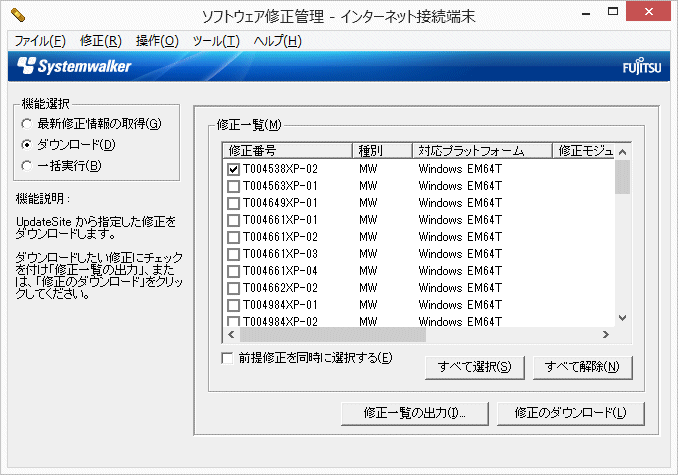The width and height of the screenshot is (678, 475).
Task: Click the vertical scrollbar thumb
Action: (x=623, y=177)
